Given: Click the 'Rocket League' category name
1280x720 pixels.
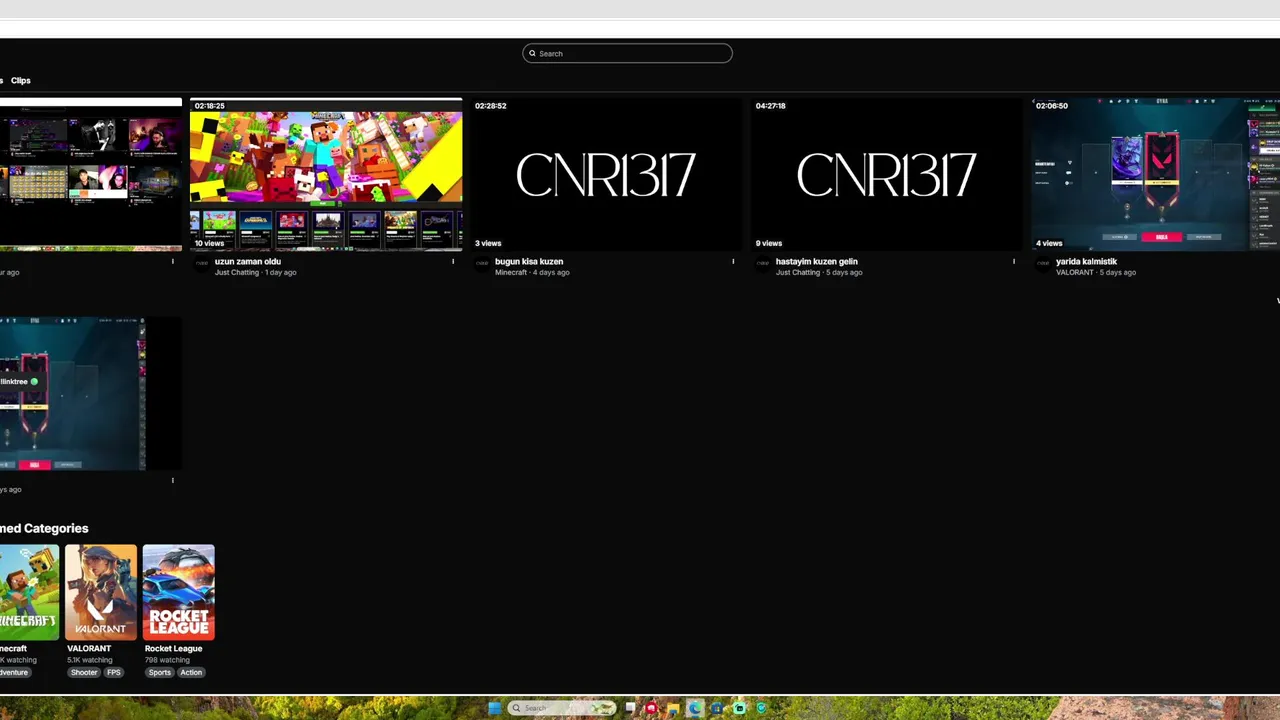Looking at the screenshot, I should click(173, 648).
